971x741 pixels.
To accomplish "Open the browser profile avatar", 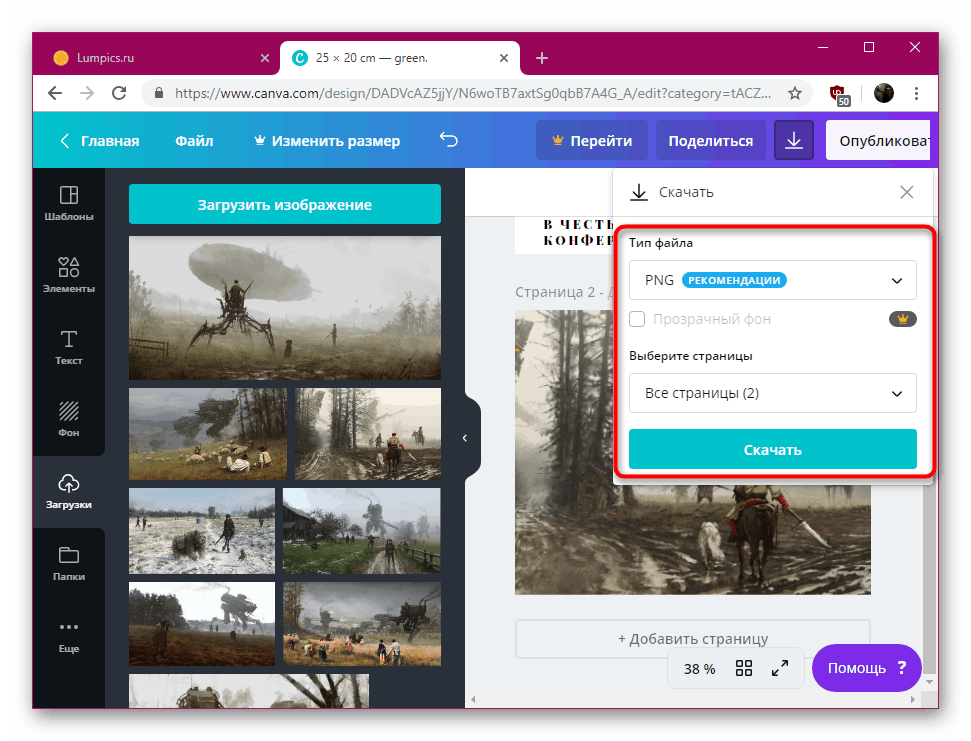I will [x=884, y=93].
